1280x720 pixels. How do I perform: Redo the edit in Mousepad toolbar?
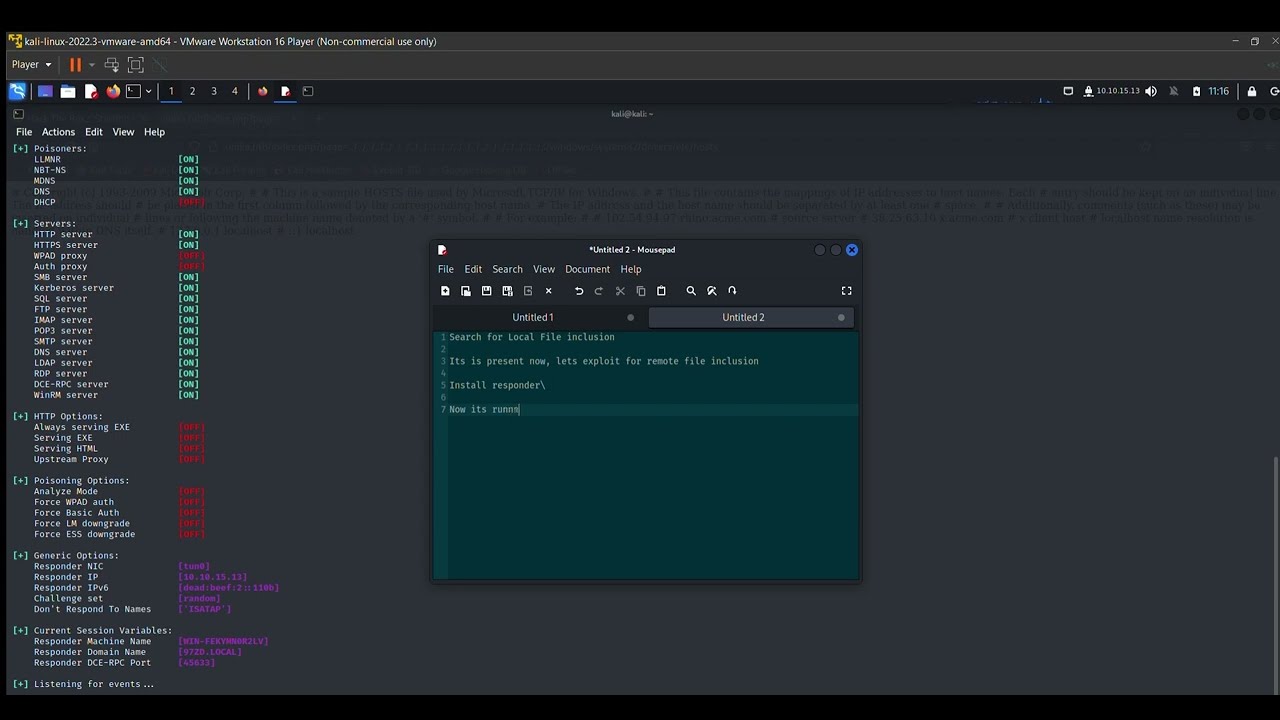pos(599,291)
